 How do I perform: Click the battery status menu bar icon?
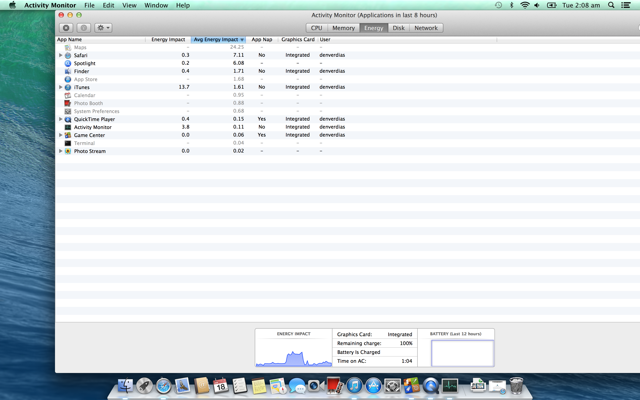(x=551, y=5)
